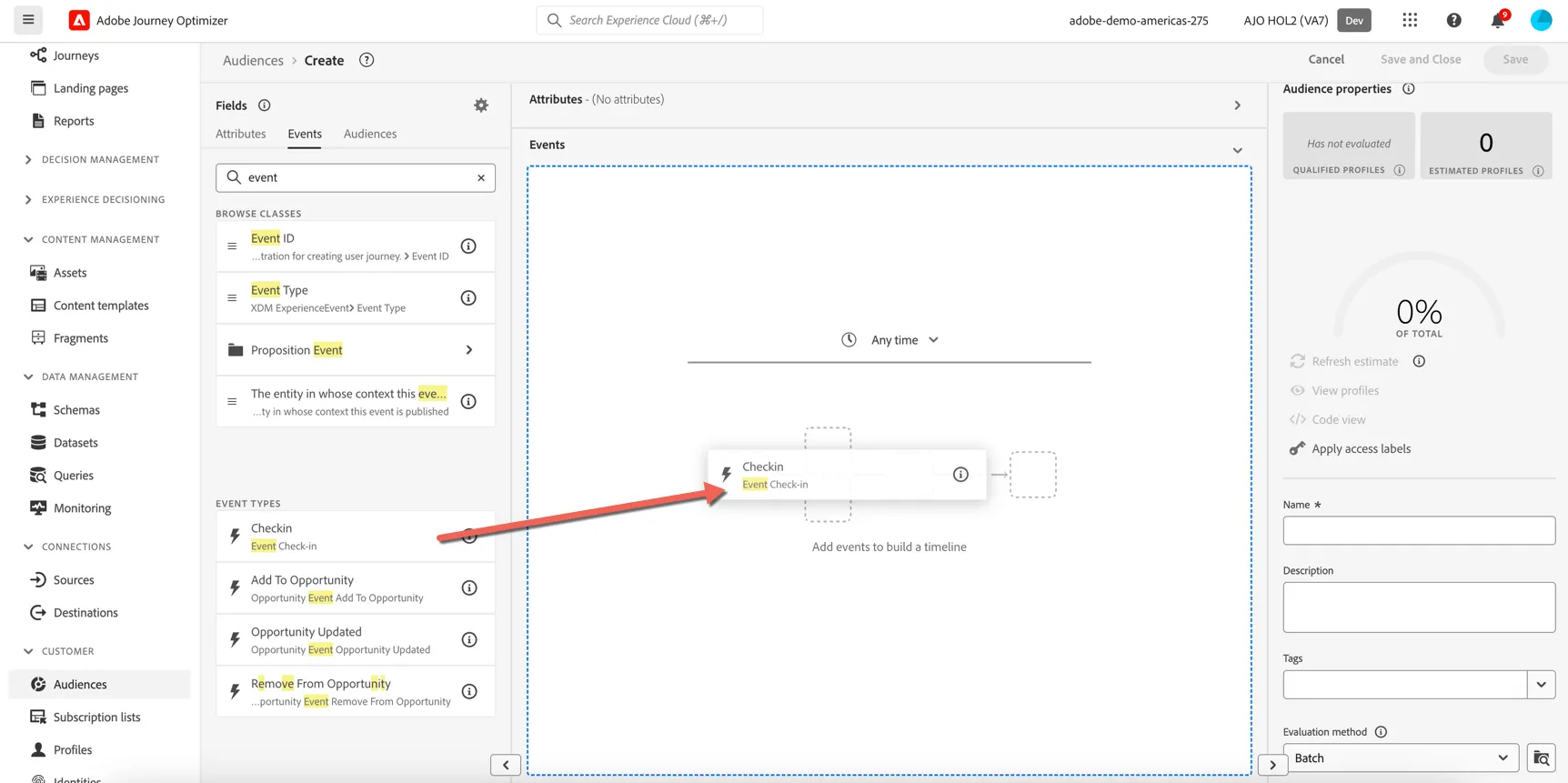Image resolution: width=1568 pixels, height=783 pixels.
Task: Select the Events tab
Action: point(305,134)
